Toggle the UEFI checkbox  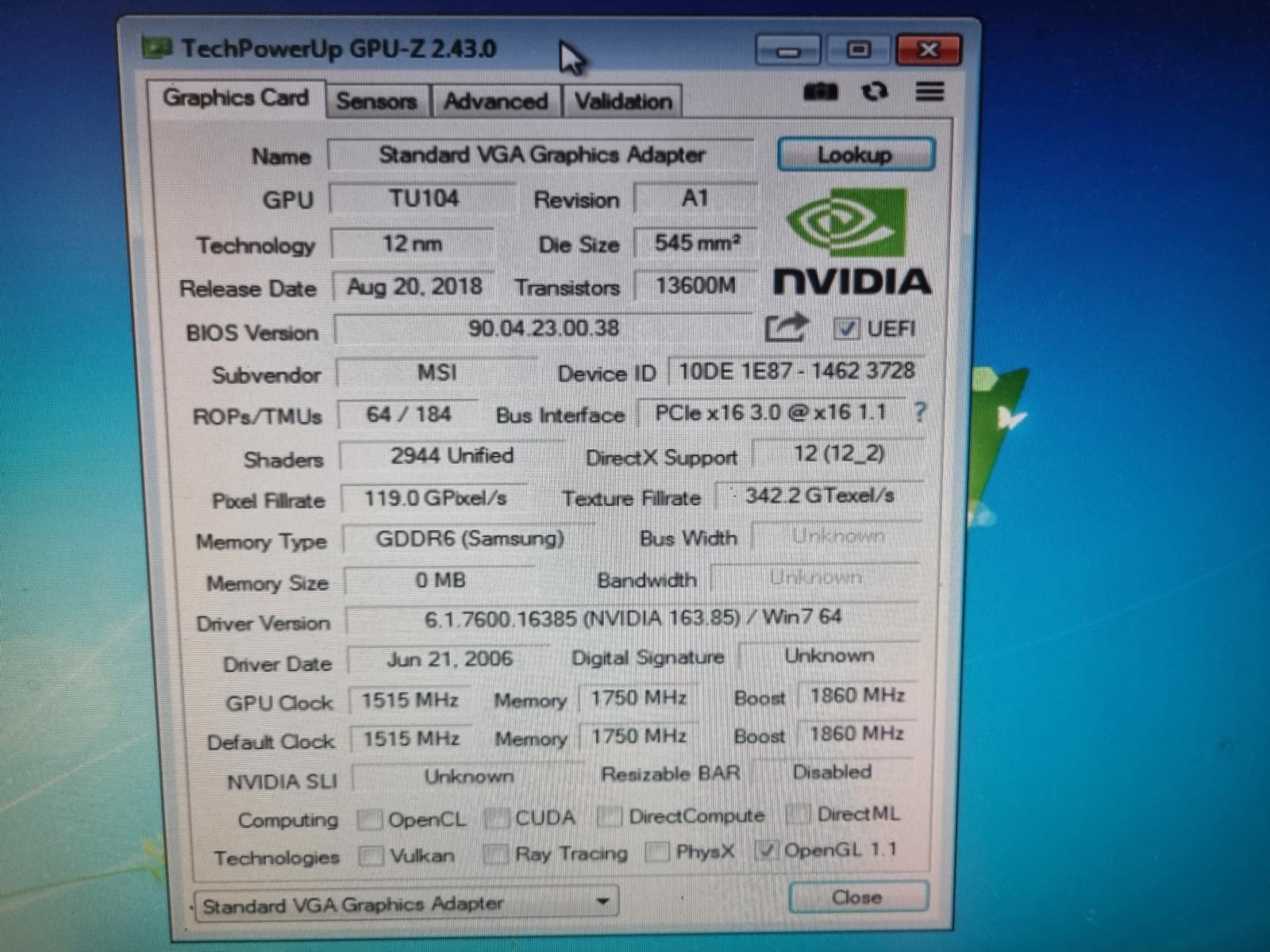(x=846, y=328)
